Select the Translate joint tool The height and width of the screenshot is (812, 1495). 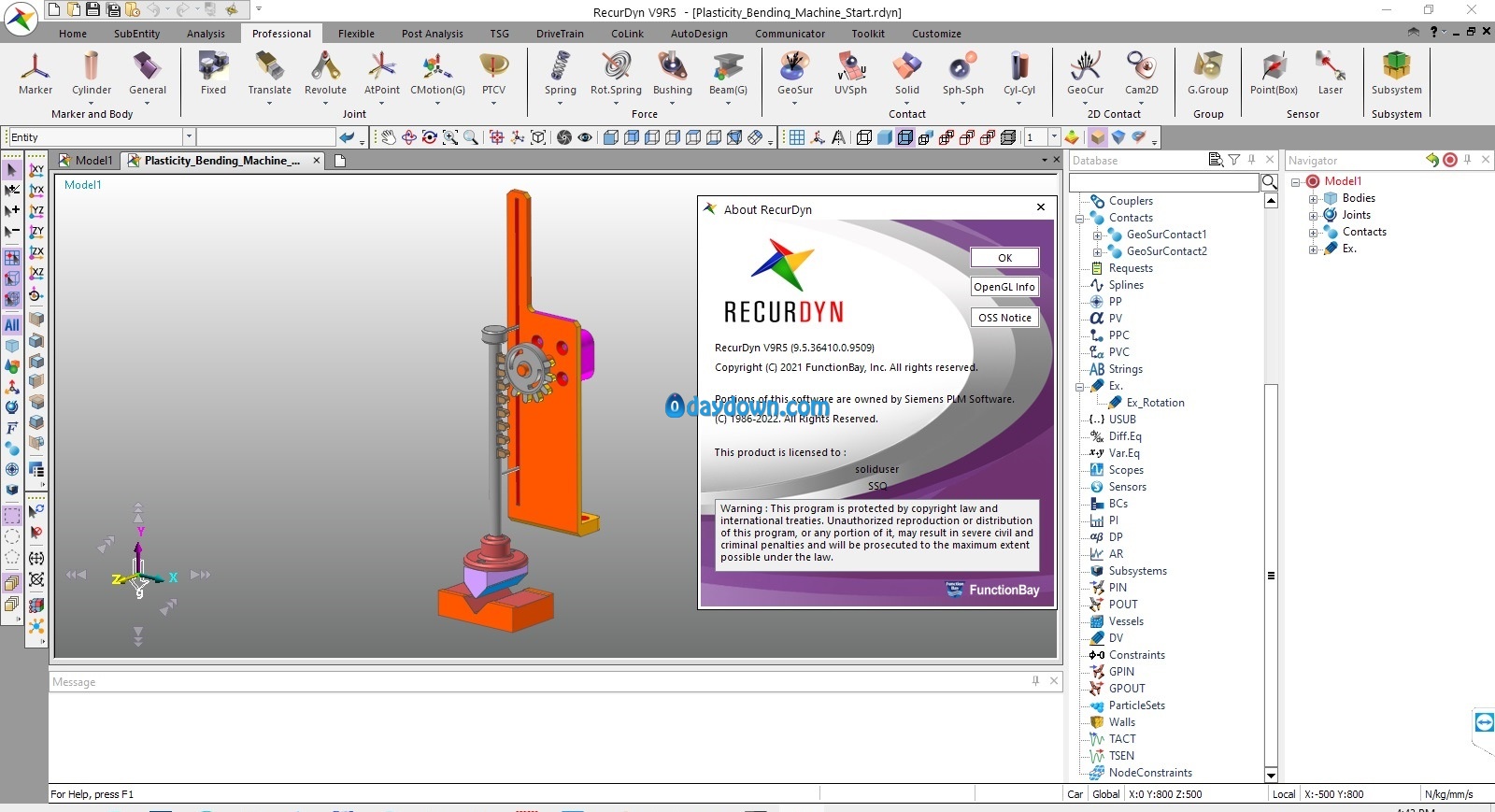(269, 73)
